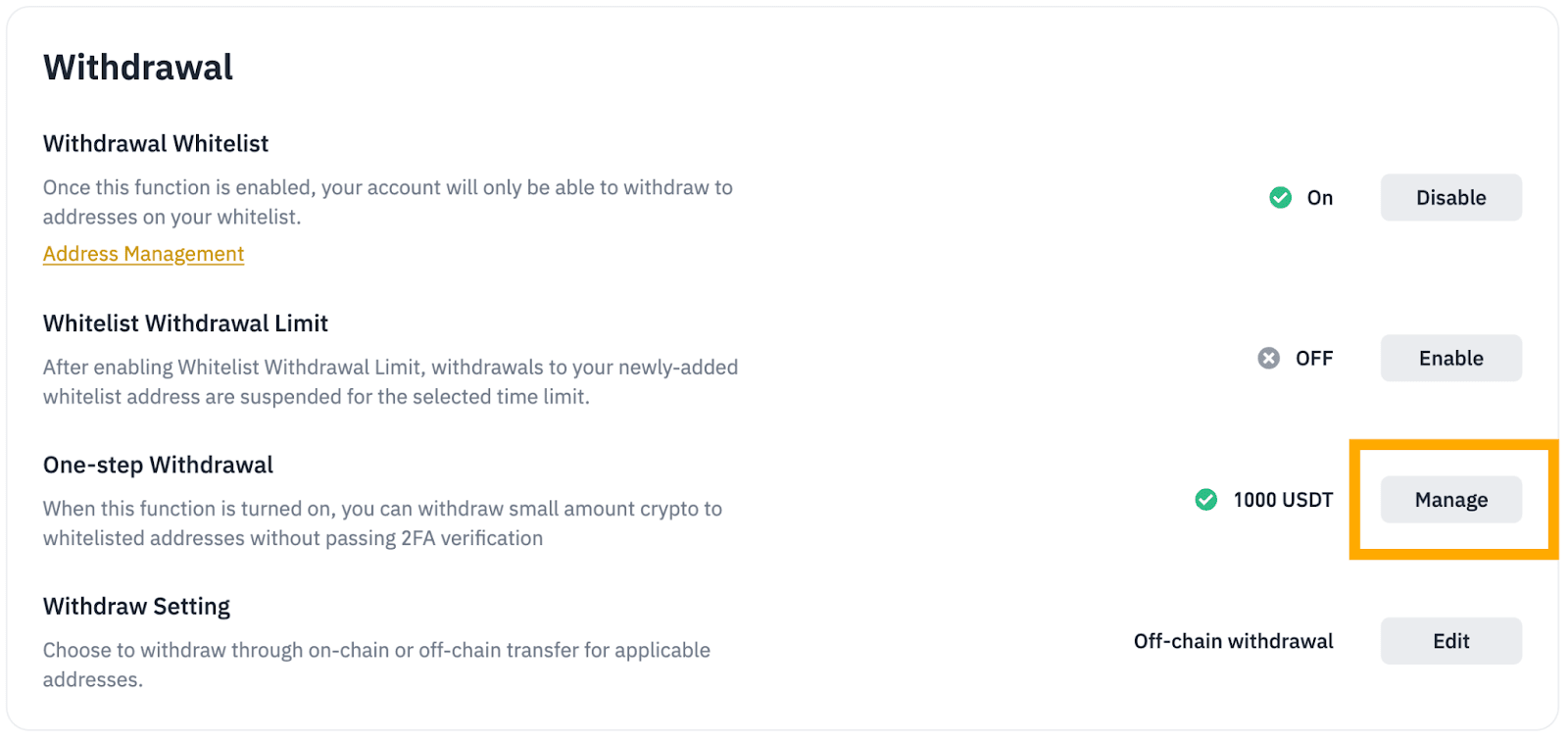Select the Whitelist Withdrawal Limit title

pyautogui.click(x=185, y=323)
